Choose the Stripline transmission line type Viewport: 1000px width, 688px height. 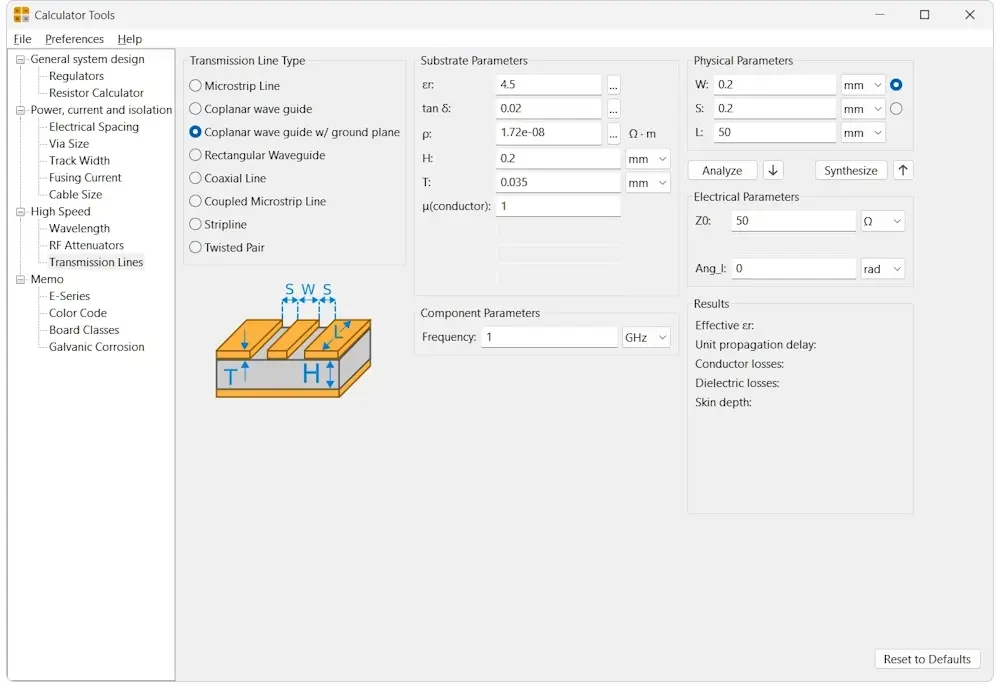[x=196, y=225]
